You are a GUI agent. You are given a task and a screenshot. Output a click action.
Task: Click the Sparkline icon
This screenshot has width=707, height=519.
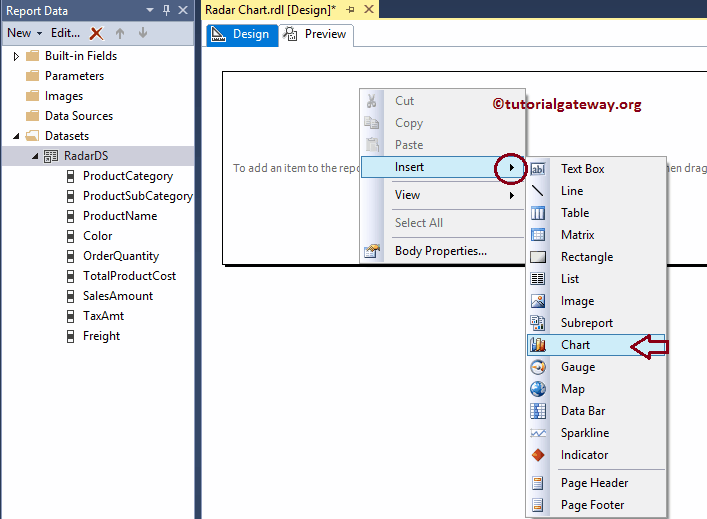click(537, 433)
